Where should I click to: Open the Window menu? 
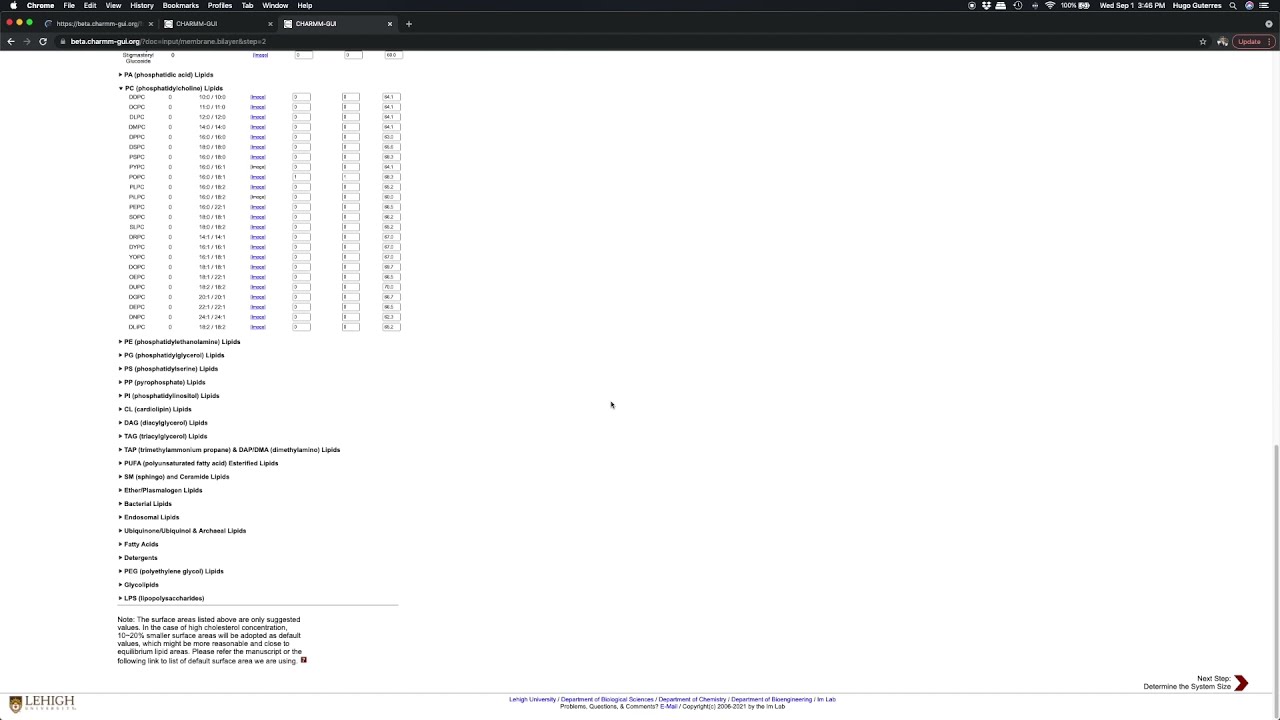point(275,5)
